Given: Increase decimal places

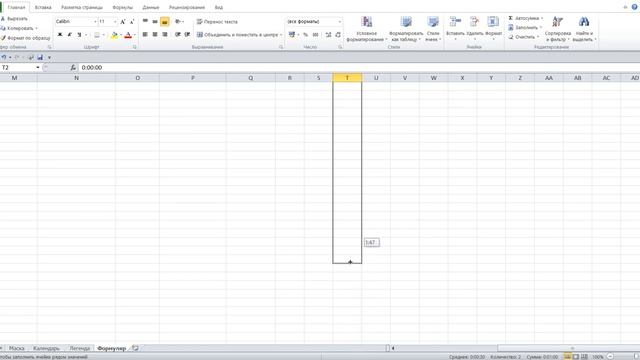Looking at the screenshot, I should (x=328, y=35).
